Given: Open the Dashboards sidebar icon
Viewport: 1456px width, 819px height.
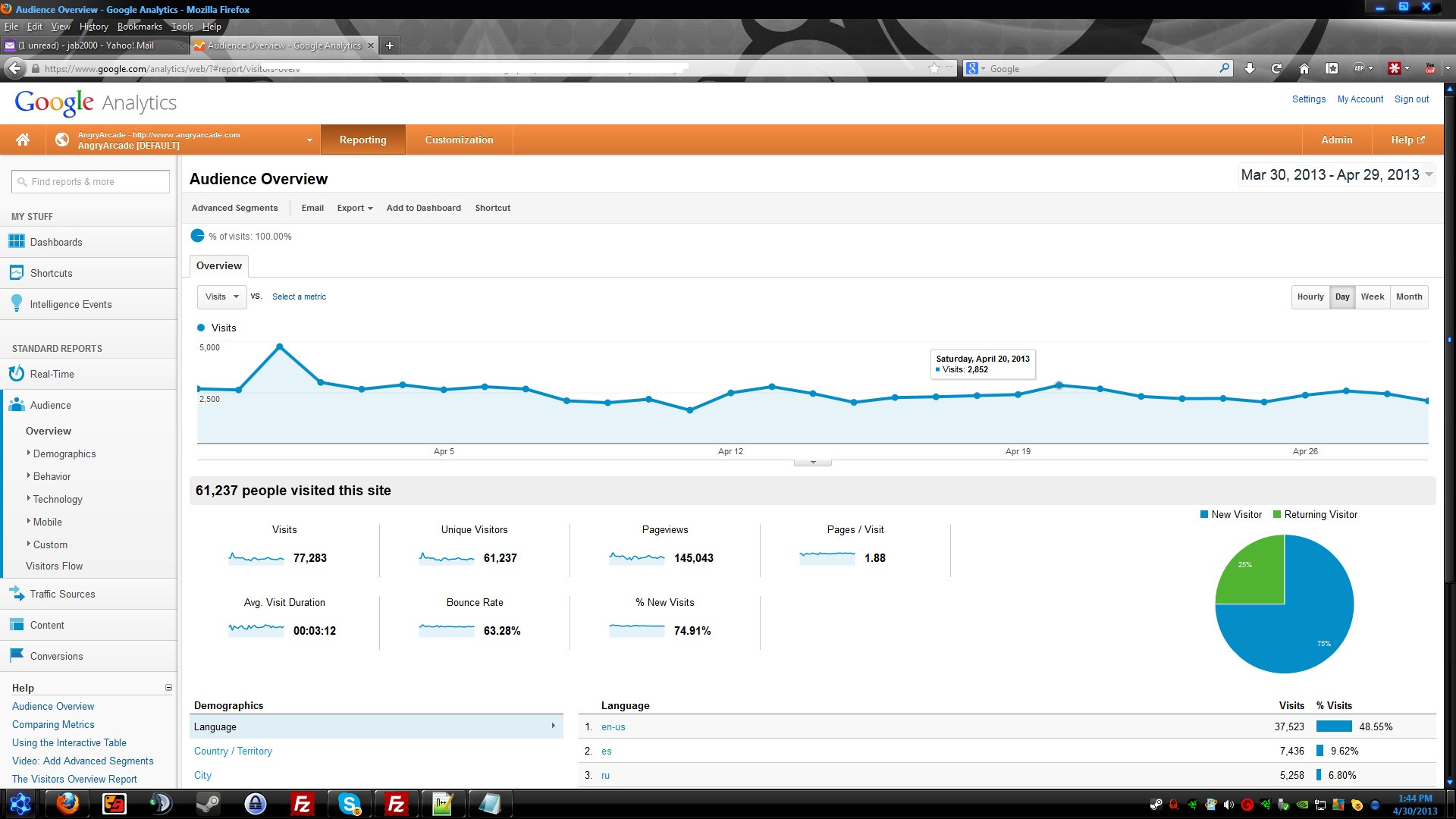Looking at the screenshot, I should click(17, 242).
